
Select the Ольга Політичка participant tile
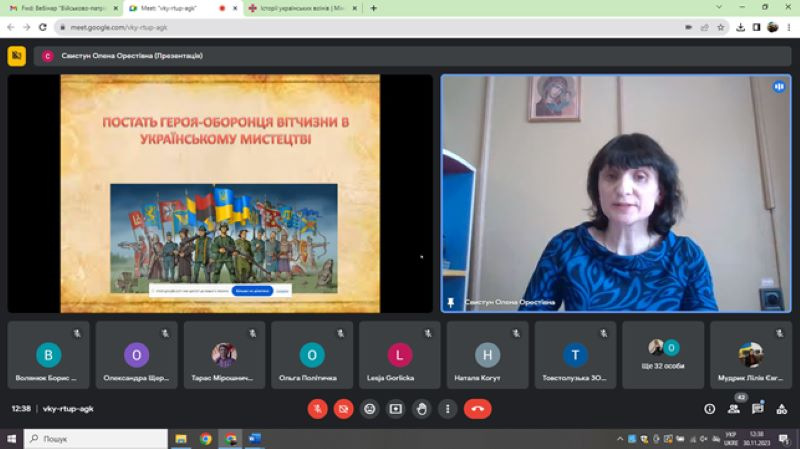click(312, 355)
